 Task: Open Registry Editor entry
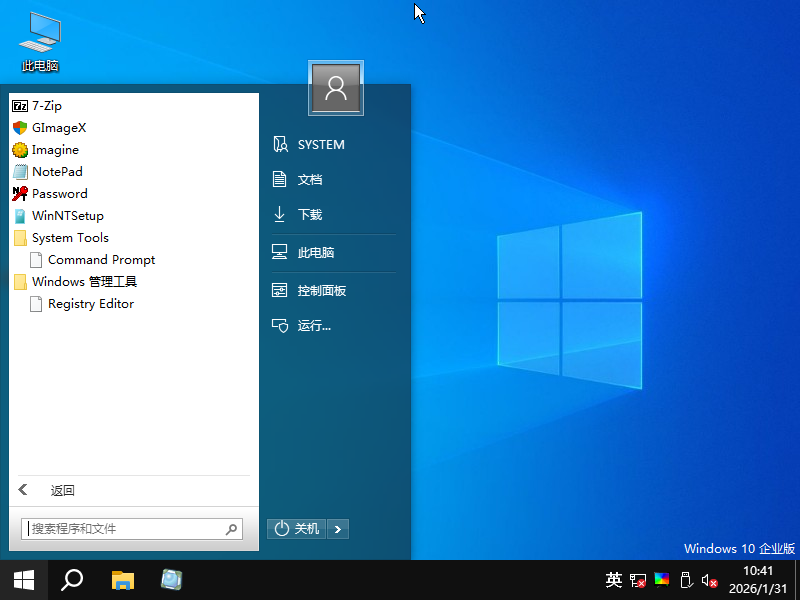click(90, 304)
